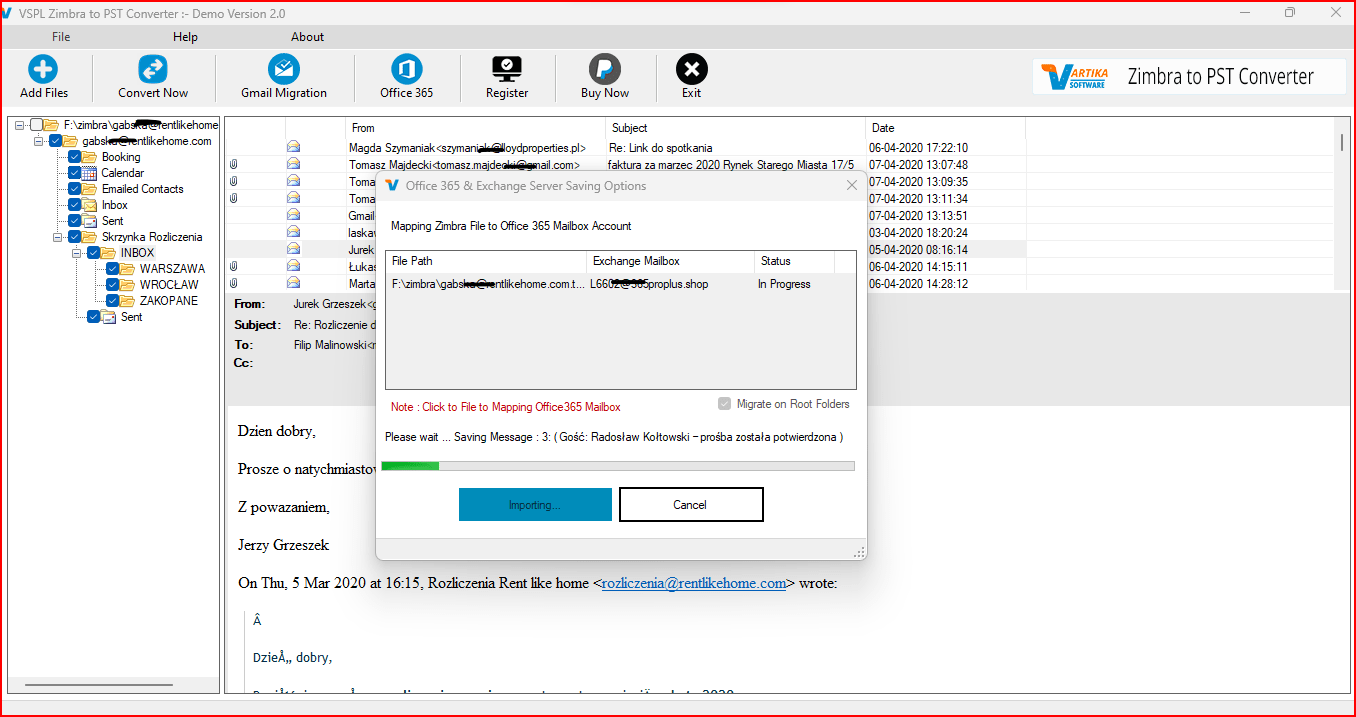
Task: Open the Gmail Migration tool
Action: pyautogui.click(x=284, y=69)
